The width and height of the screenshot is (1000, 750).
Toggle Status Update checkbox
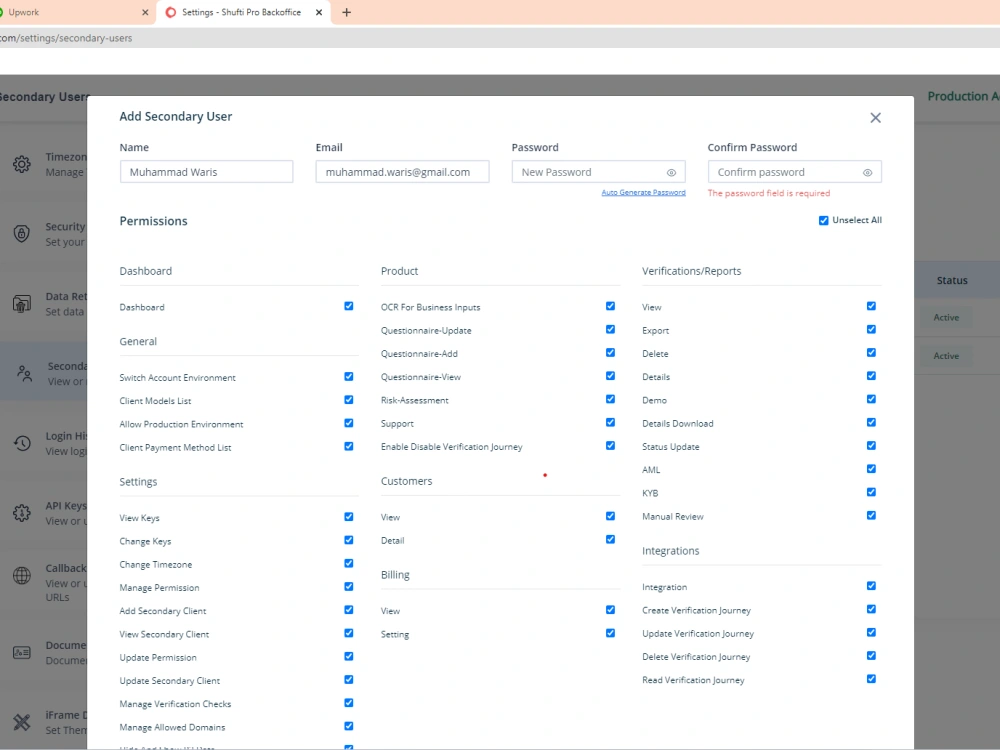871,446
